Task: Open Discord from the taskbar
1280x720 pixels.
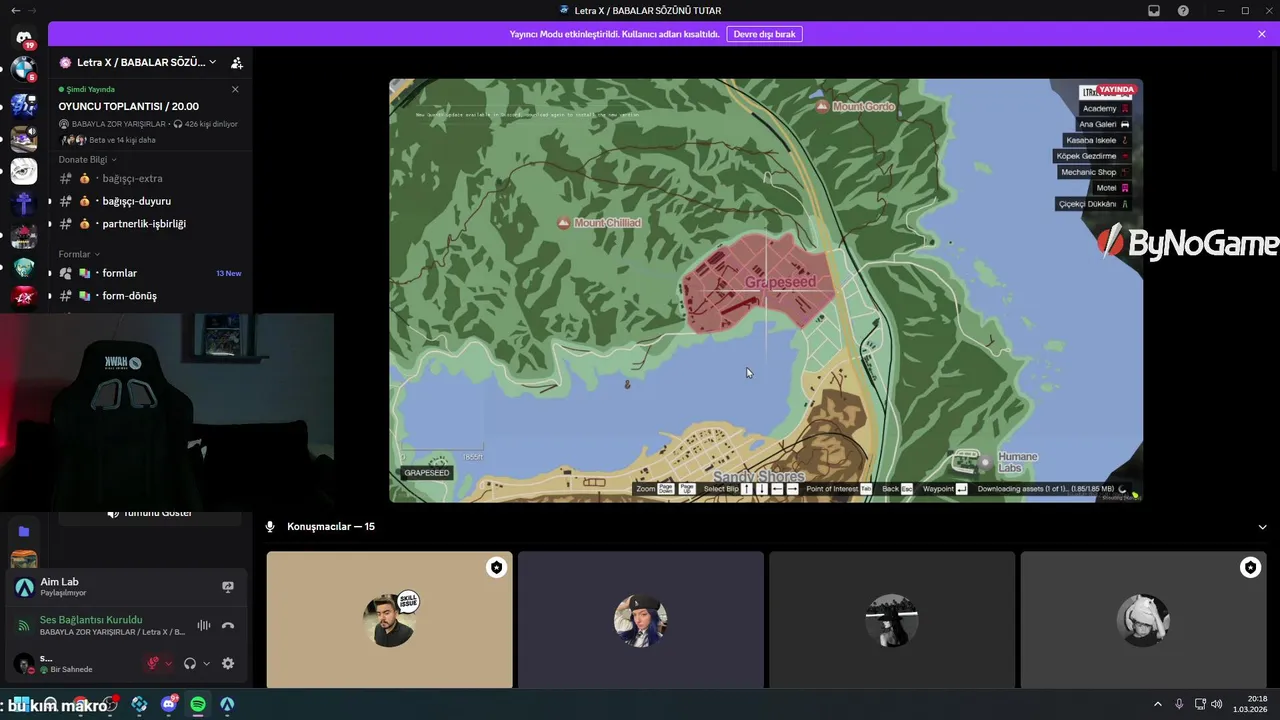Action: coord(169,704)
